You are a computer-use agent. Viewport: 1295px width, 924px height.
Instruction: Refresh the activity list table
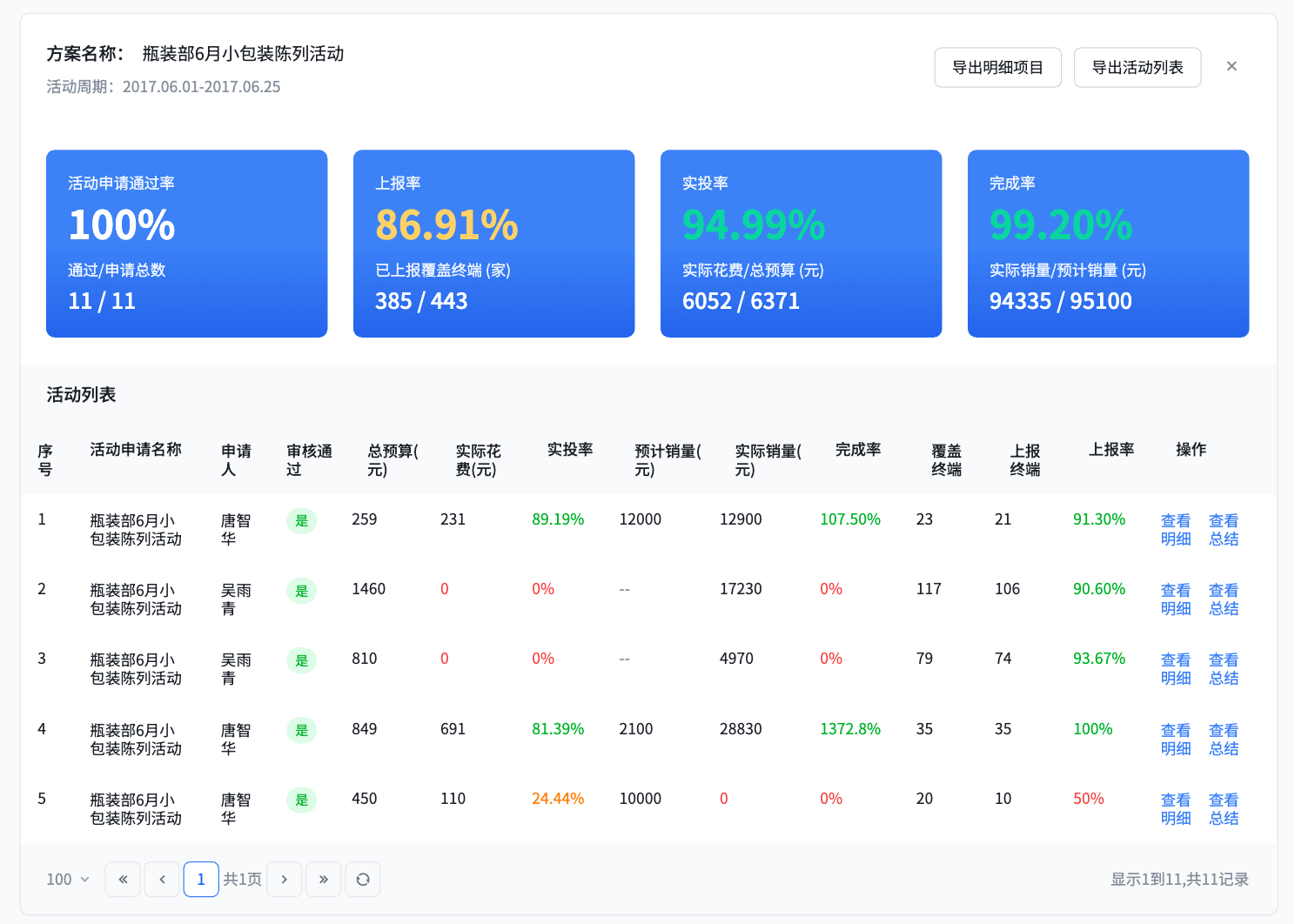coord(363,879)
